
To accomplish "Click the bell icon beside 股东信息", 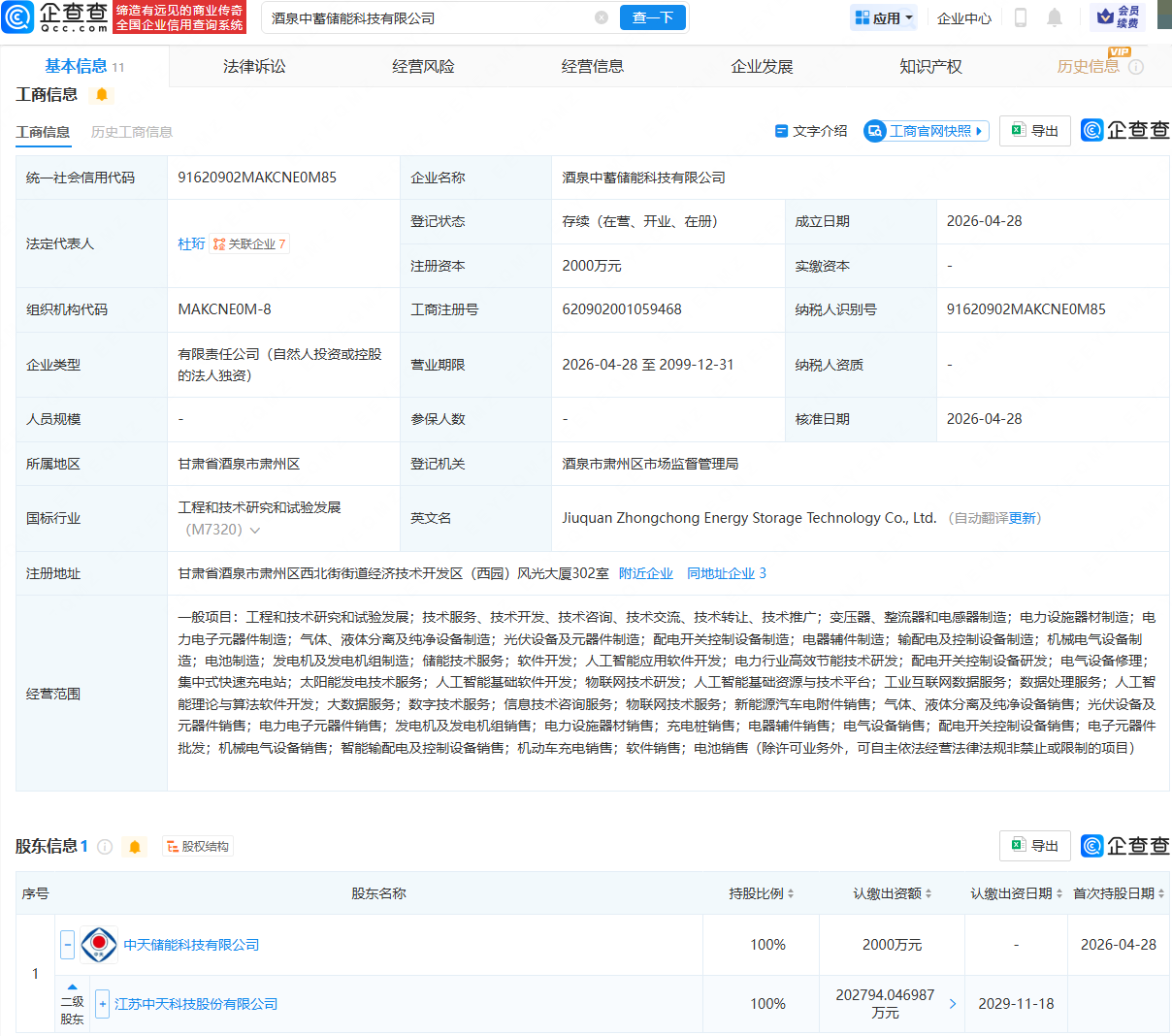I will coord(135,847).
